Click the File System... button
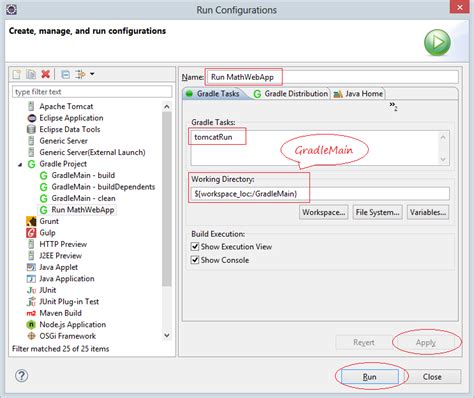This screenshot has width=474, height=398. 377,212
